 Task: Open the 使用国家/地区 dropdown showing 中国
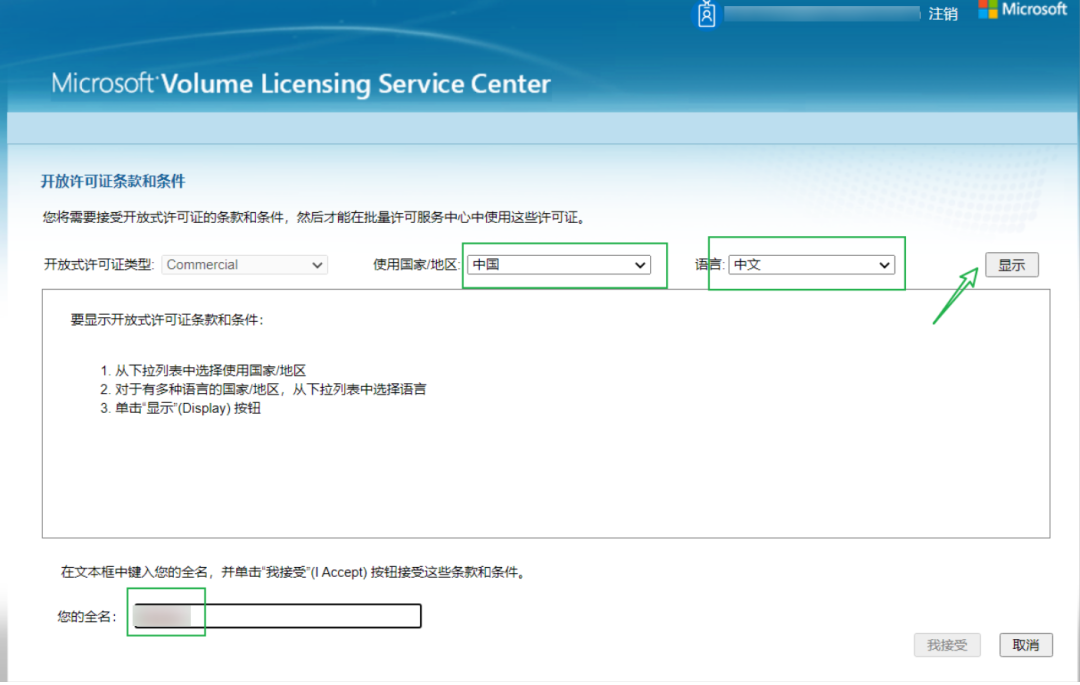point(559,265)
